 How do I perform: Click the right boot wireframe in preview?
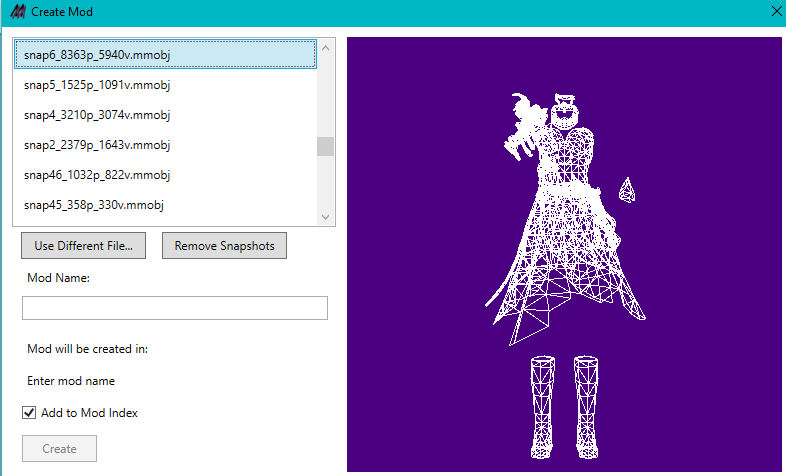click(586, 405)
